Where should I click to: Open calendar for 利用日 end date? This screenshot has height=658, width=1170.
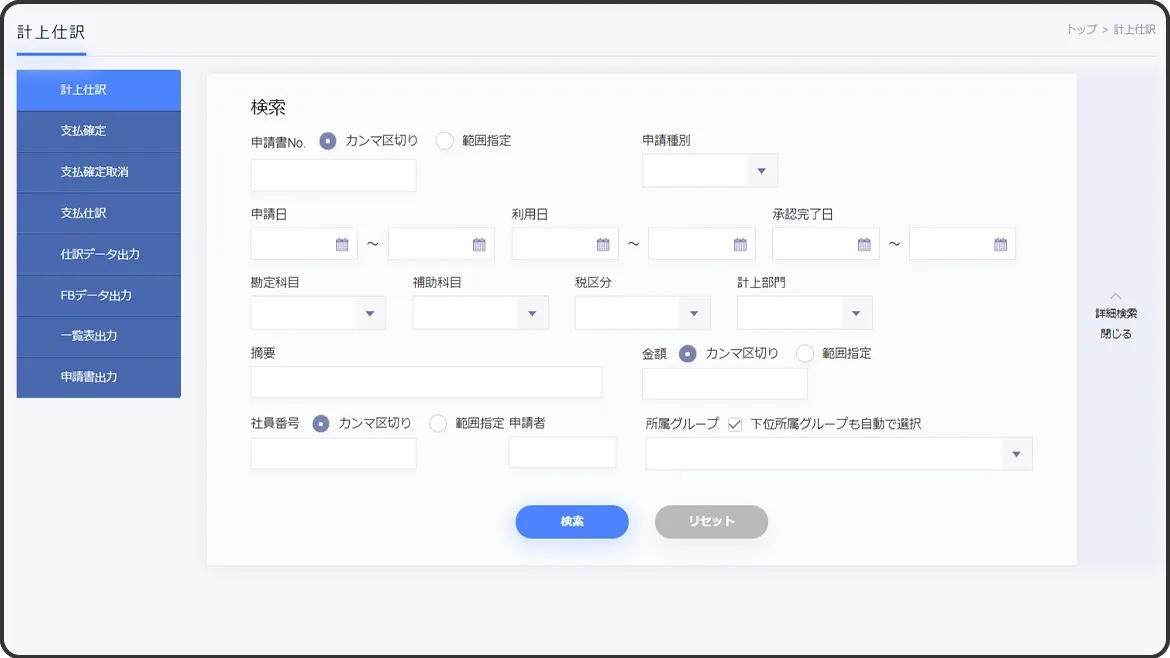pyautogui.click(x=740, y=244)
